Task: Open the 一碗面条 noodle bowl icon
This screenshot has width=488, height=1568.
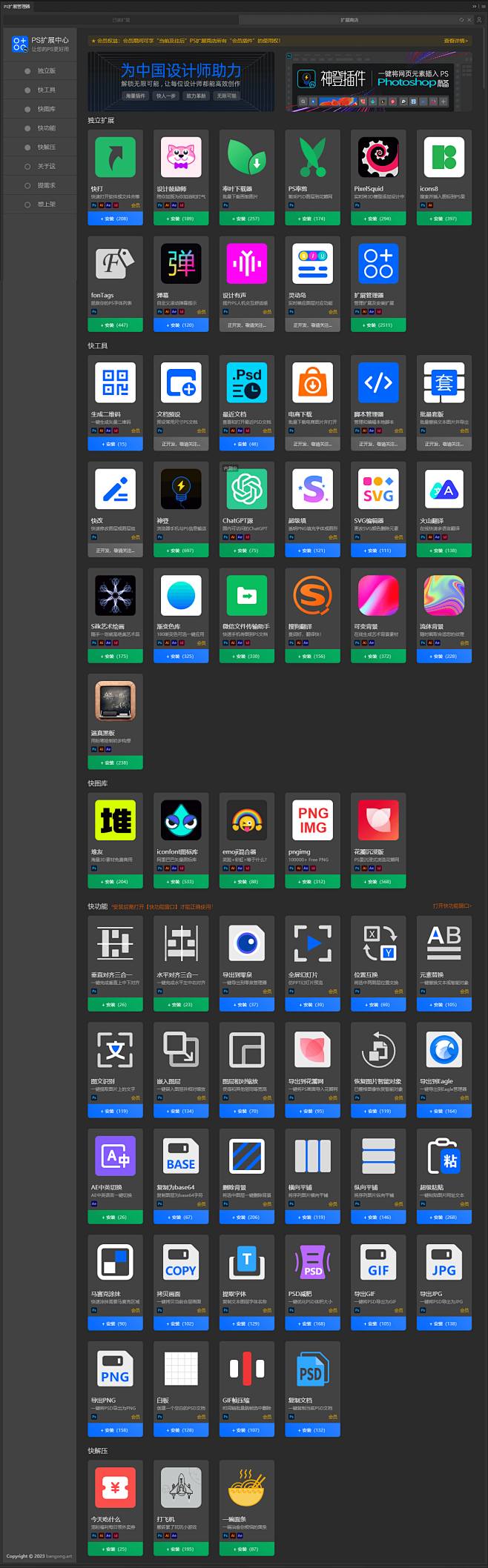Action: pos(247,1487)
